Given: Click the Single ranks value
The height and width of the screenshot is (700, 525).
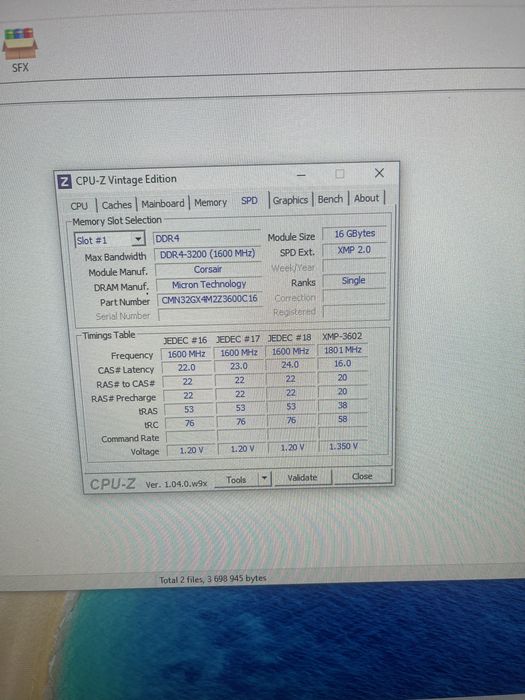Looking at the screenshot, I should coord(354,280).
